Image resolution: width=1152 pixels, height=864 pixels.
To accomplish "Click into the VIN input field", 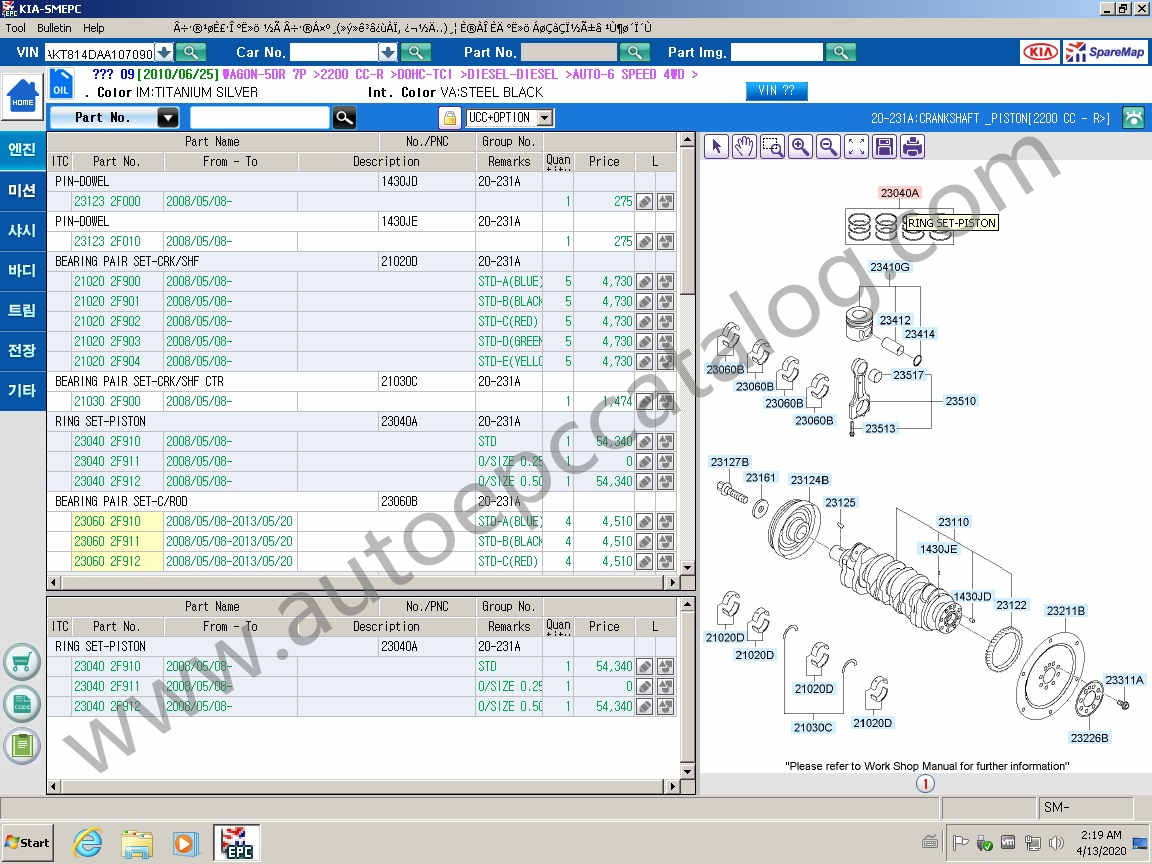I will click(100, 53).
